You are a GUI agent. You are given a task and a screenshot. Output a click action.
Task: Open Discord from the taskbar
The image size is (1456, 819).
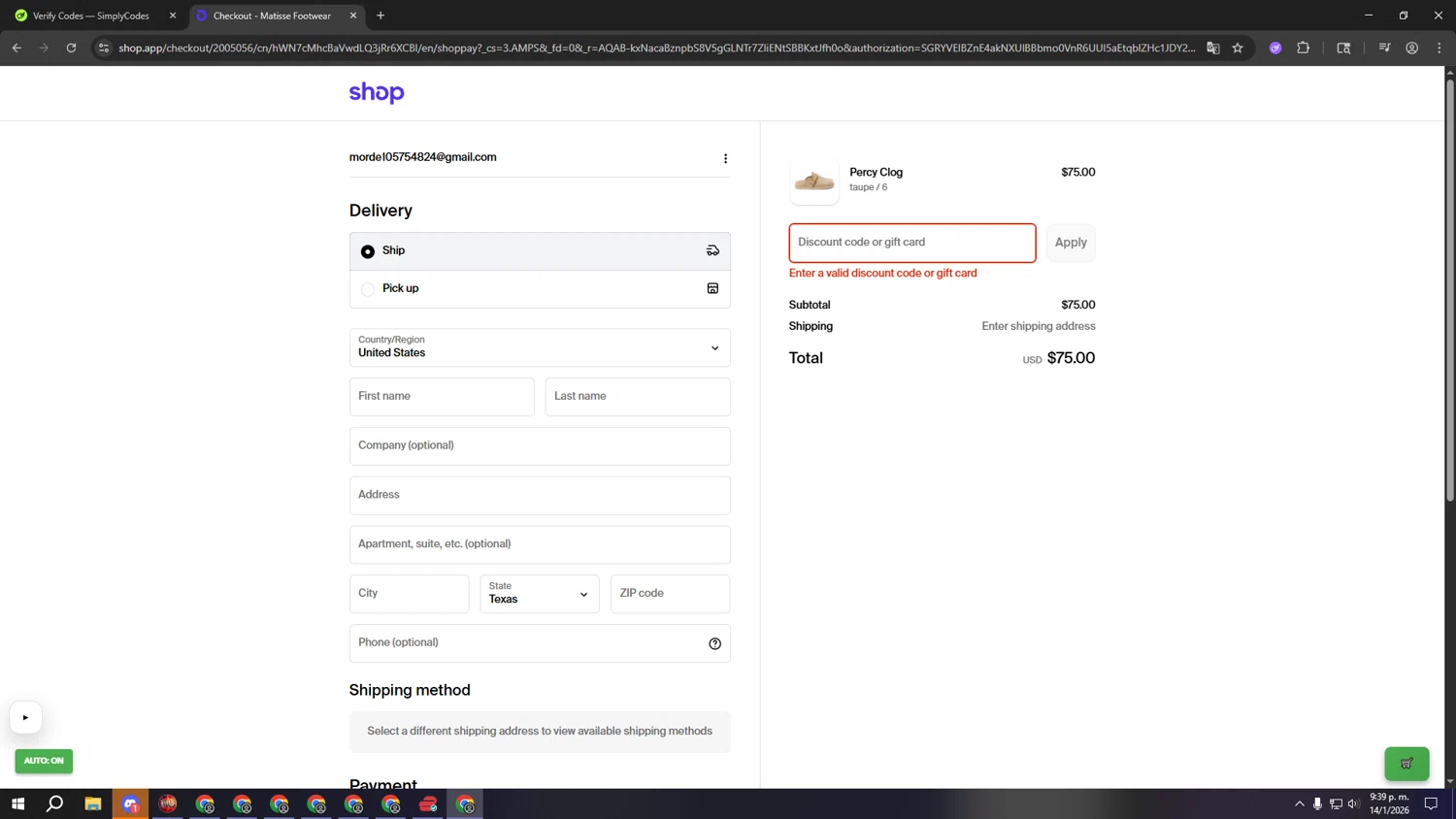(x=130, y=803)
